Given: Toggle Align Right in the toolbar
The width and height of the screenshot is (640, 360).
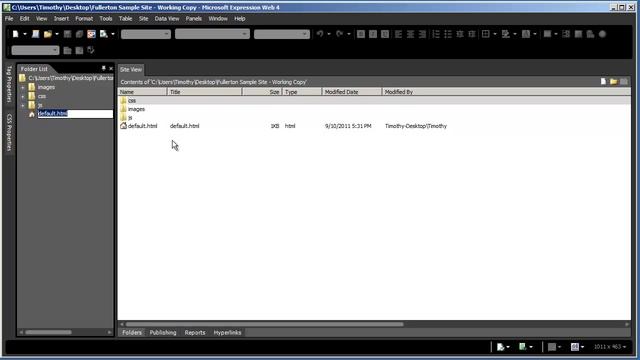Looking at the screenshot, I should coord(422,34).
